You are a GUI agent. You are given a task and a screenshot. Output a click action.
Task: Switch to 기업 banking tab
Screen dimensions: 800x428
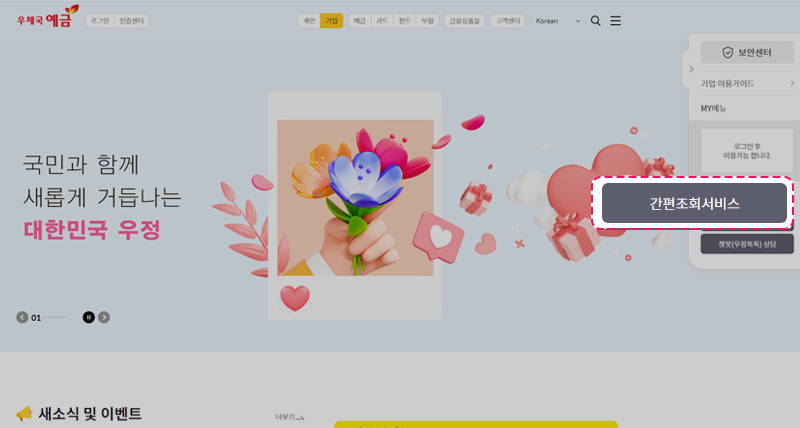point(332,21)
